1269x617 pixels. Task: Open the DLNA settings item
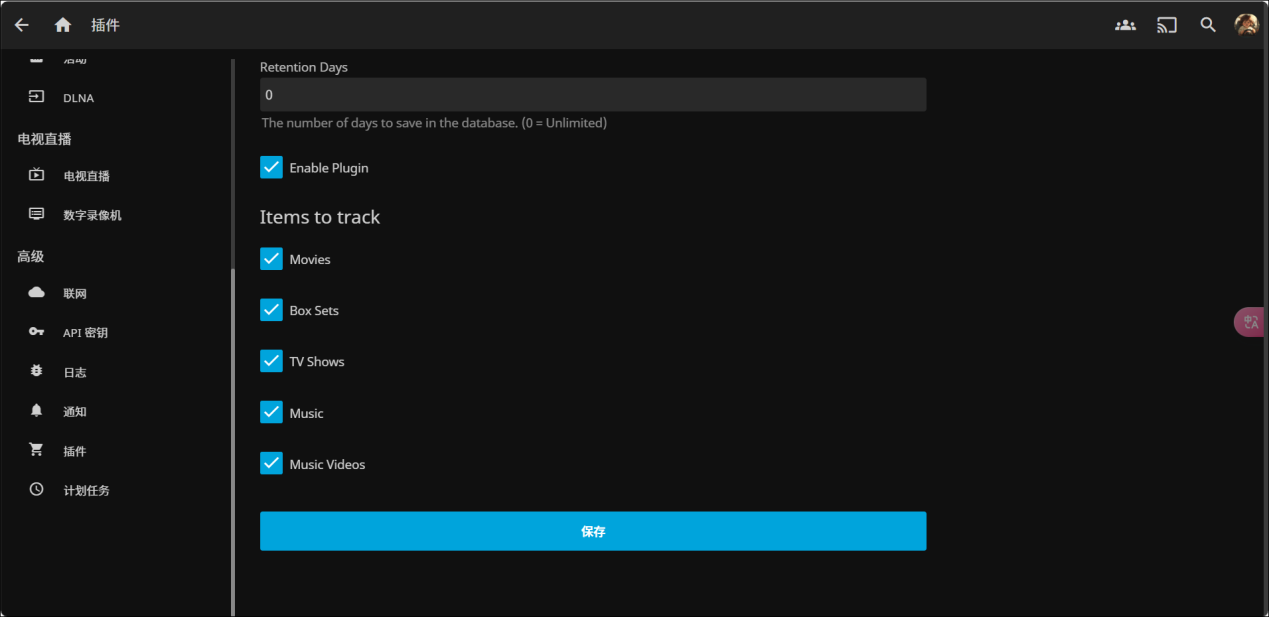pyautogui.click(x=78, y=98)
